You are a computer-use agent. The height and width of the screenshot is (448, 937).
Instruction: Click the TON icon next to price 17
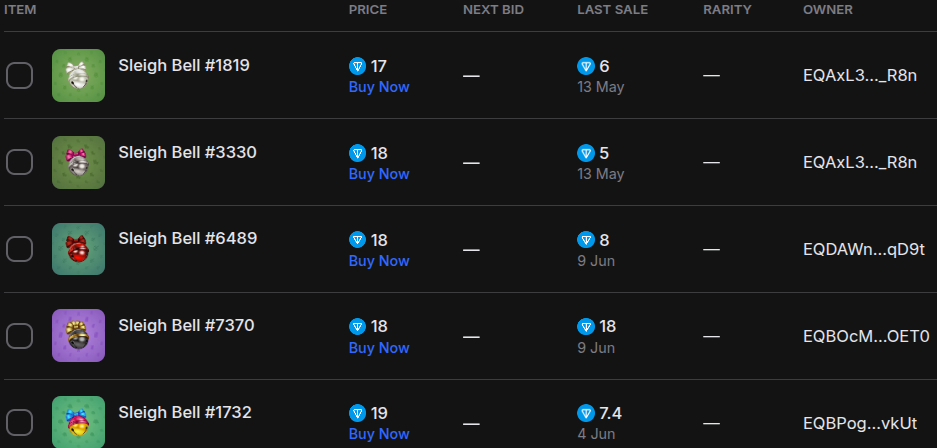[357, 66]
